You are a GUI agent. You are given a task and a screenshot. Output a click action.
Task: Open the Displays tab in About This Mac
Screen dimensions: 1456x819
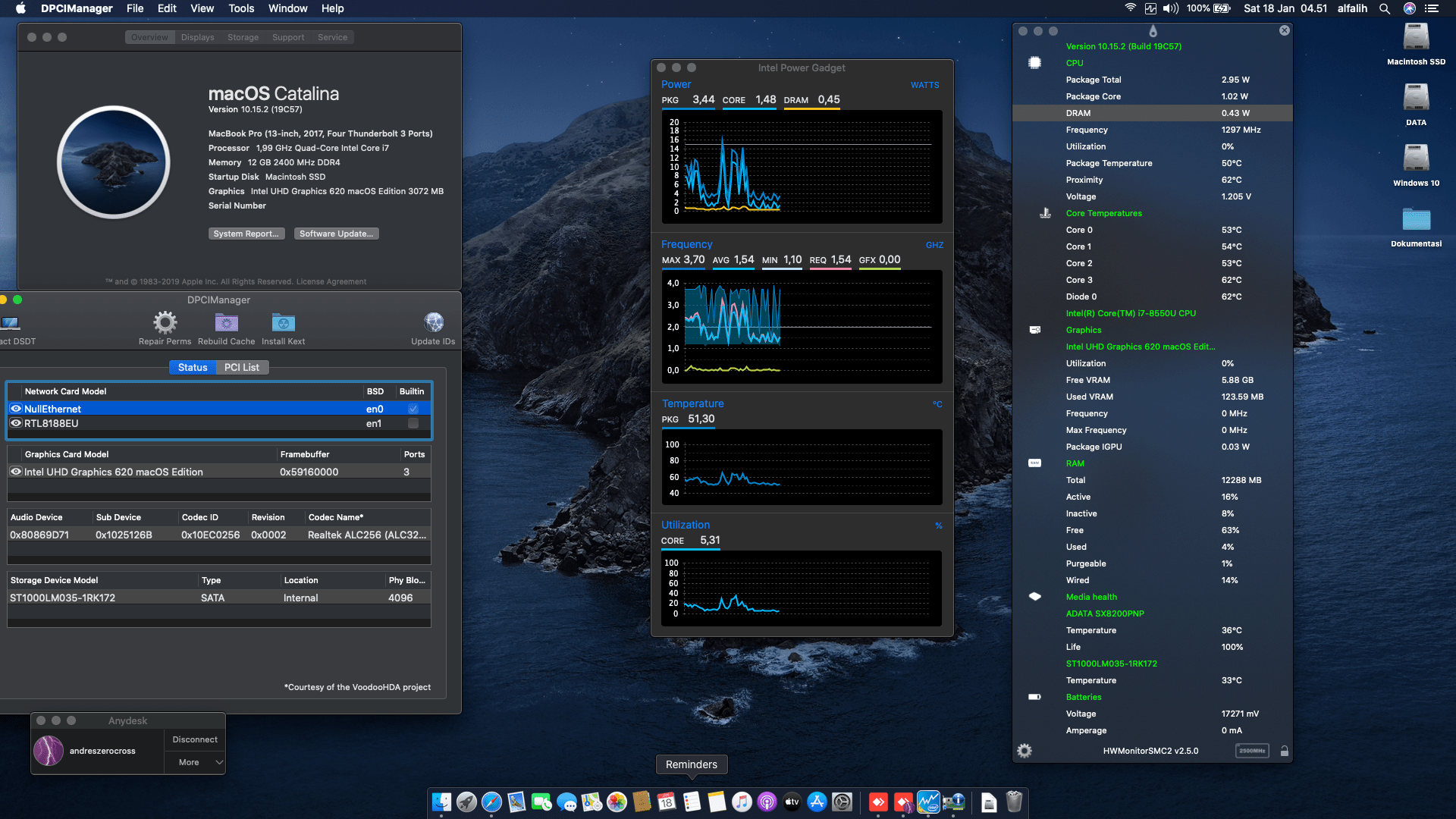pyautogui.click(x=197, y=37)
